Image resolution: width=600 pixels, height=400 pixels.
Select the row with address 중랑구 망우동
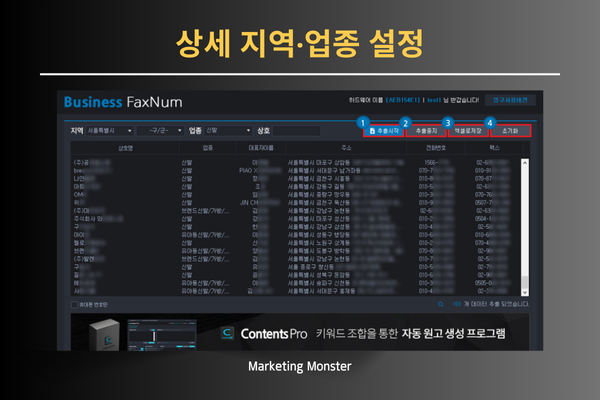(296, 195)
